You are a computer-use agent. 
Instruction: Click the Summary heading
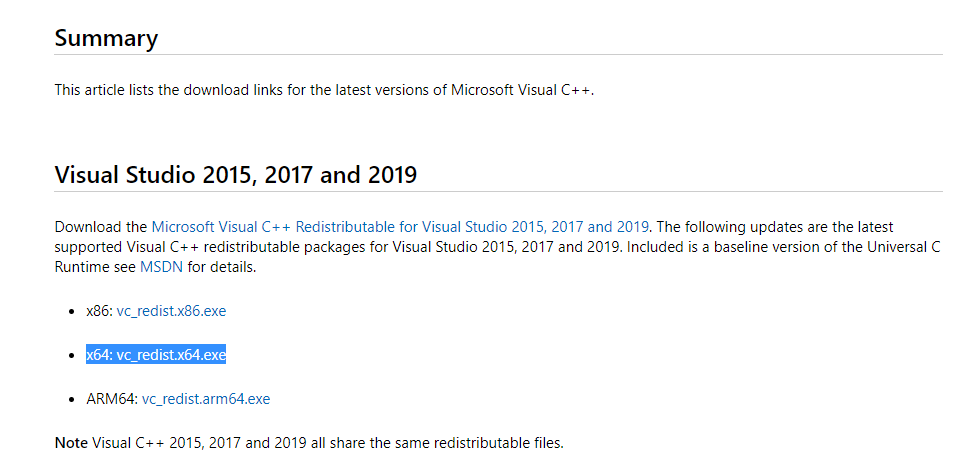[x=106, y=38]
